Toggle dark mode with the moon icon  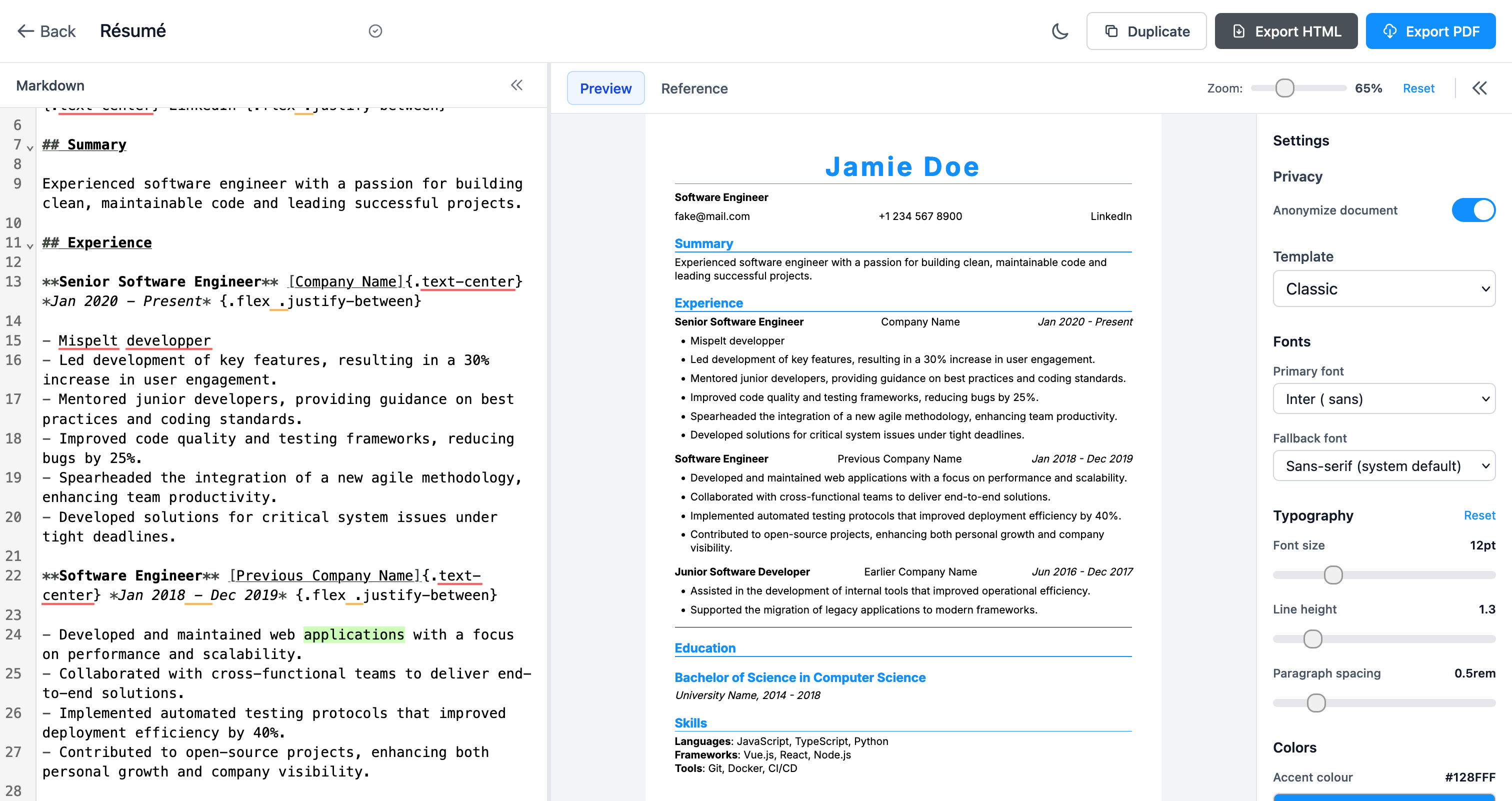tap(1060, 31)
